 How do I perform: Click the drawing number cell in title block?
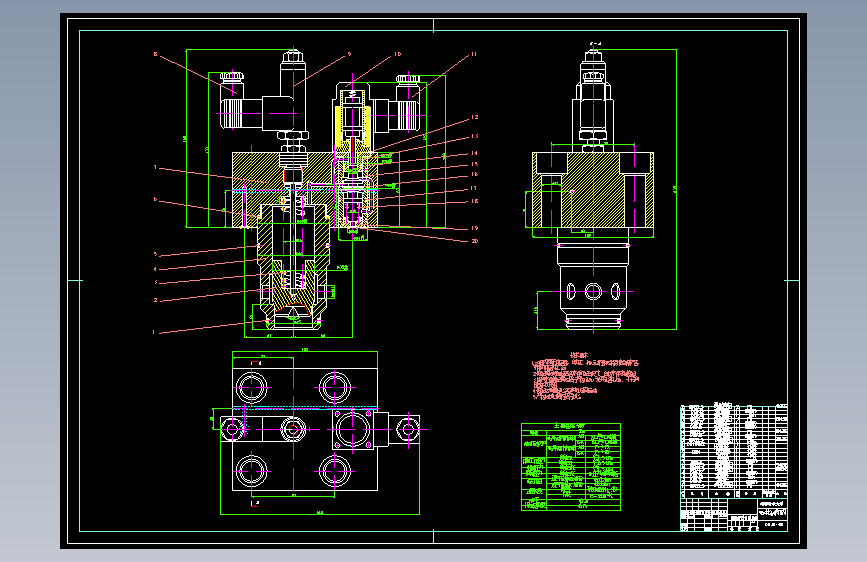[x=772, y=525]
